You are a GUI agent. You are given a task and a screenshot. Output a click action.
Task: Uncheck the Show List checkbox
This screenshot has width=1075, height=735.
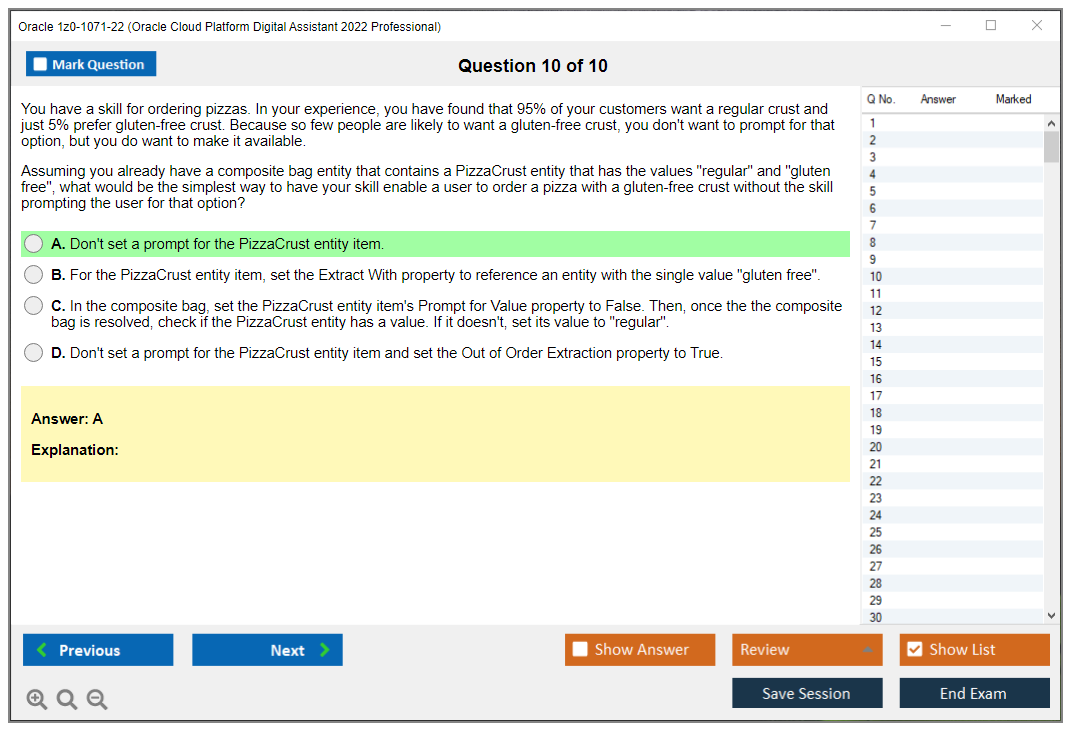point(914,649)
